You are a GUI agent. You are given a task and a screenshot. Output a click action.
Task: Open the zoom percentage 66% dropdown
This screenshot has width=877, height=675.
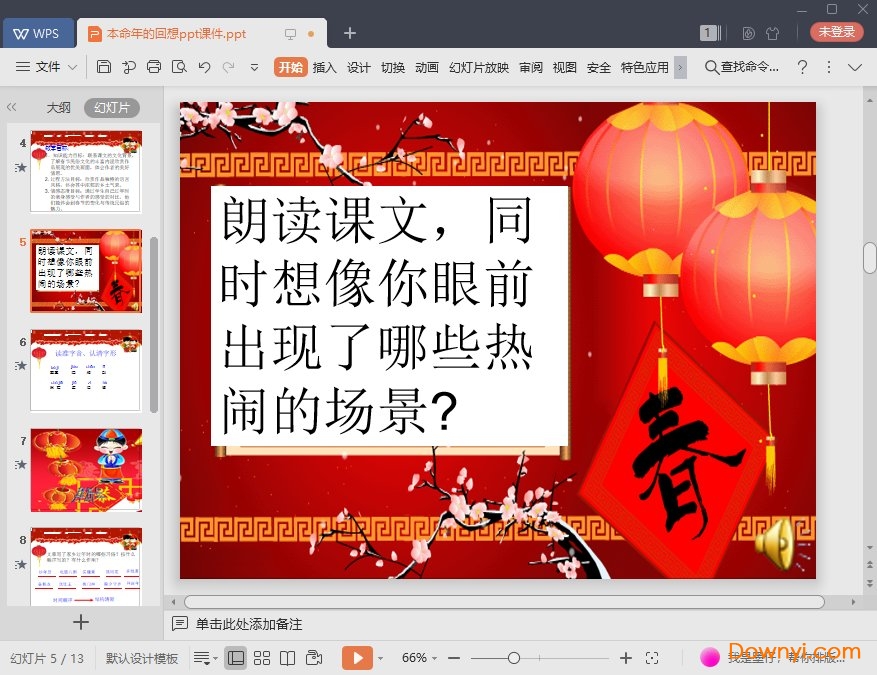coord(421,658)
